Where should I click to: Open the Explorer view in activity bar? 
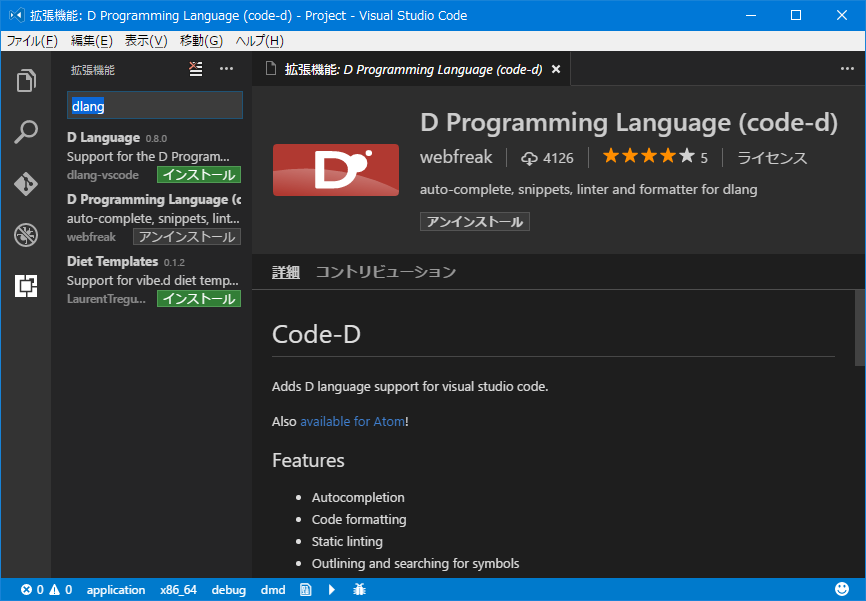coord(26,81)
